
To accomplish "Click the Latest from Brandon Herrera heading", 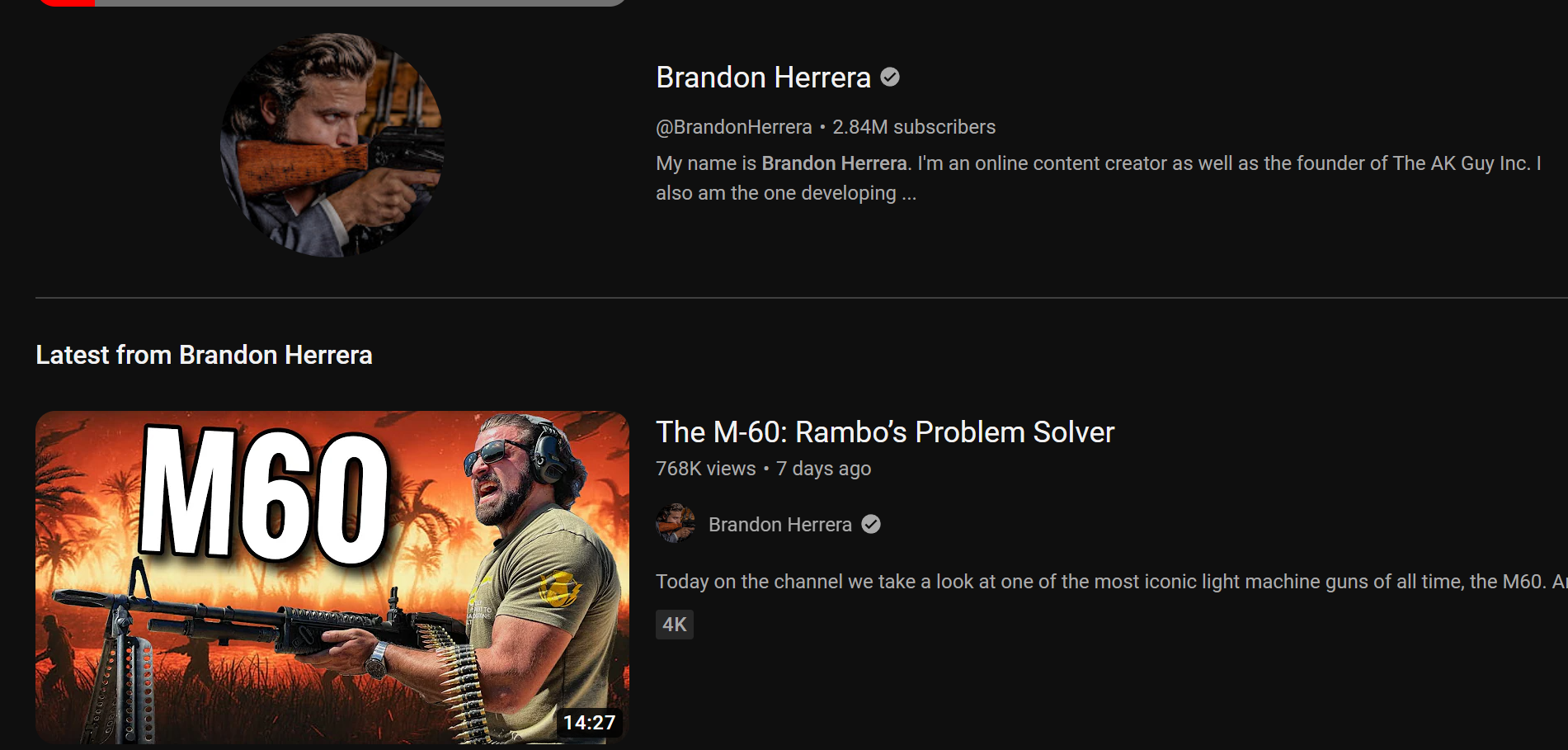I will 204,355.
